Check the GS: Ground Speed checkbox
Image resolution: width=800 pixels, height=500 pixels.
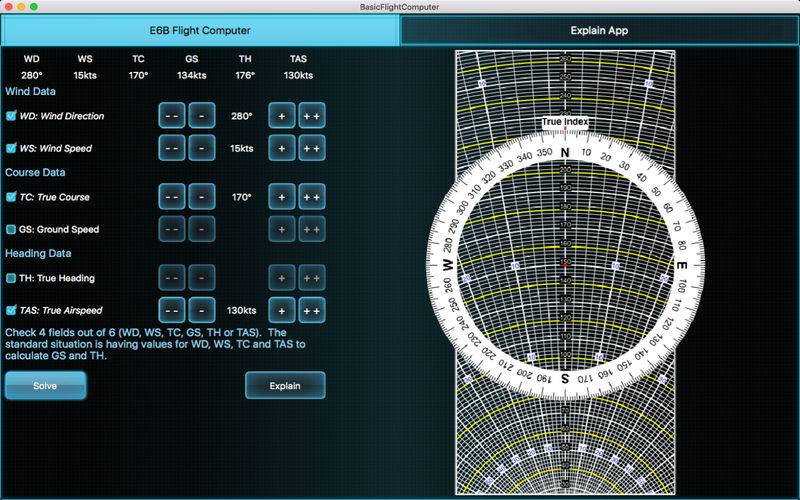pyautogui.click(x=11, y=230)
